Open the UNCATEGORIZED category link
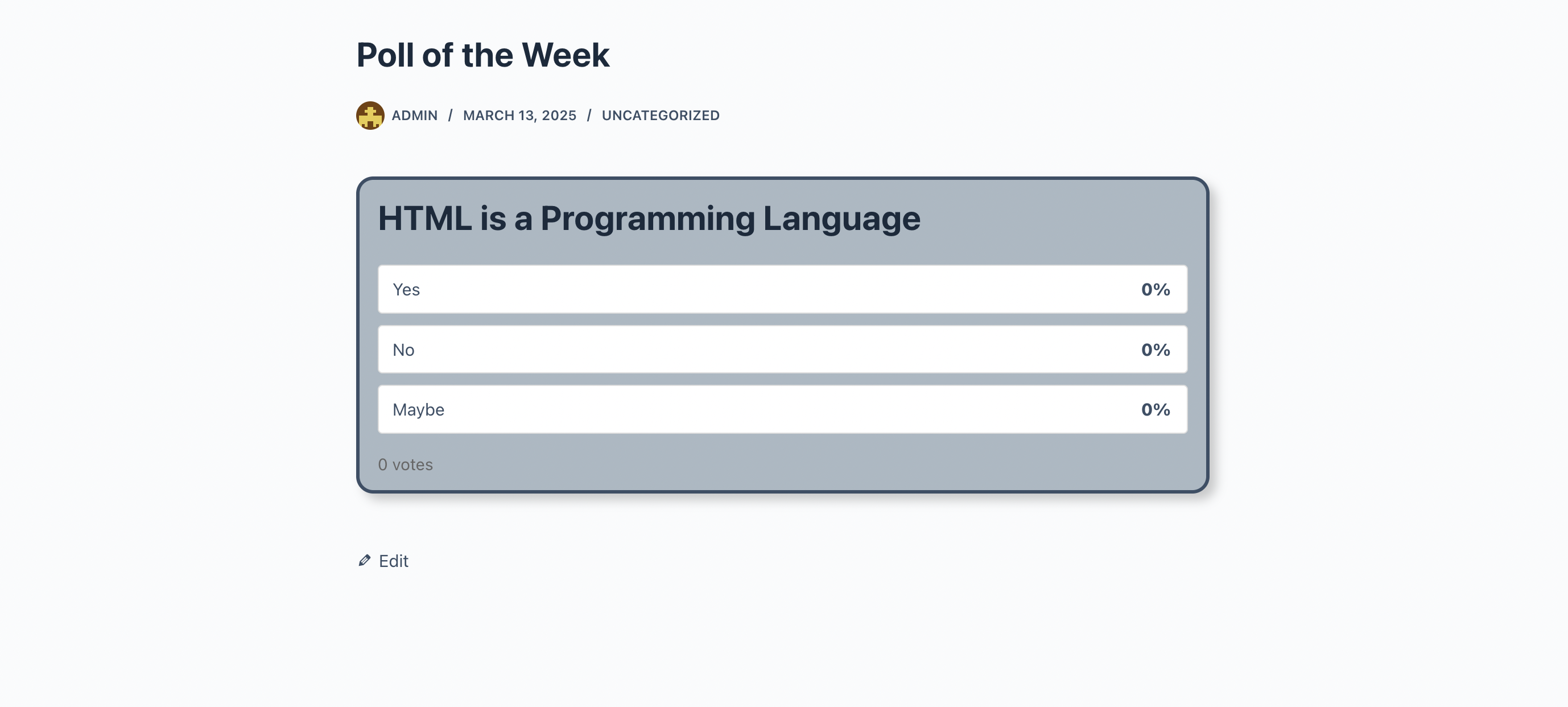The height and width of the screenshot is (707, 1568). coord(661,115)
